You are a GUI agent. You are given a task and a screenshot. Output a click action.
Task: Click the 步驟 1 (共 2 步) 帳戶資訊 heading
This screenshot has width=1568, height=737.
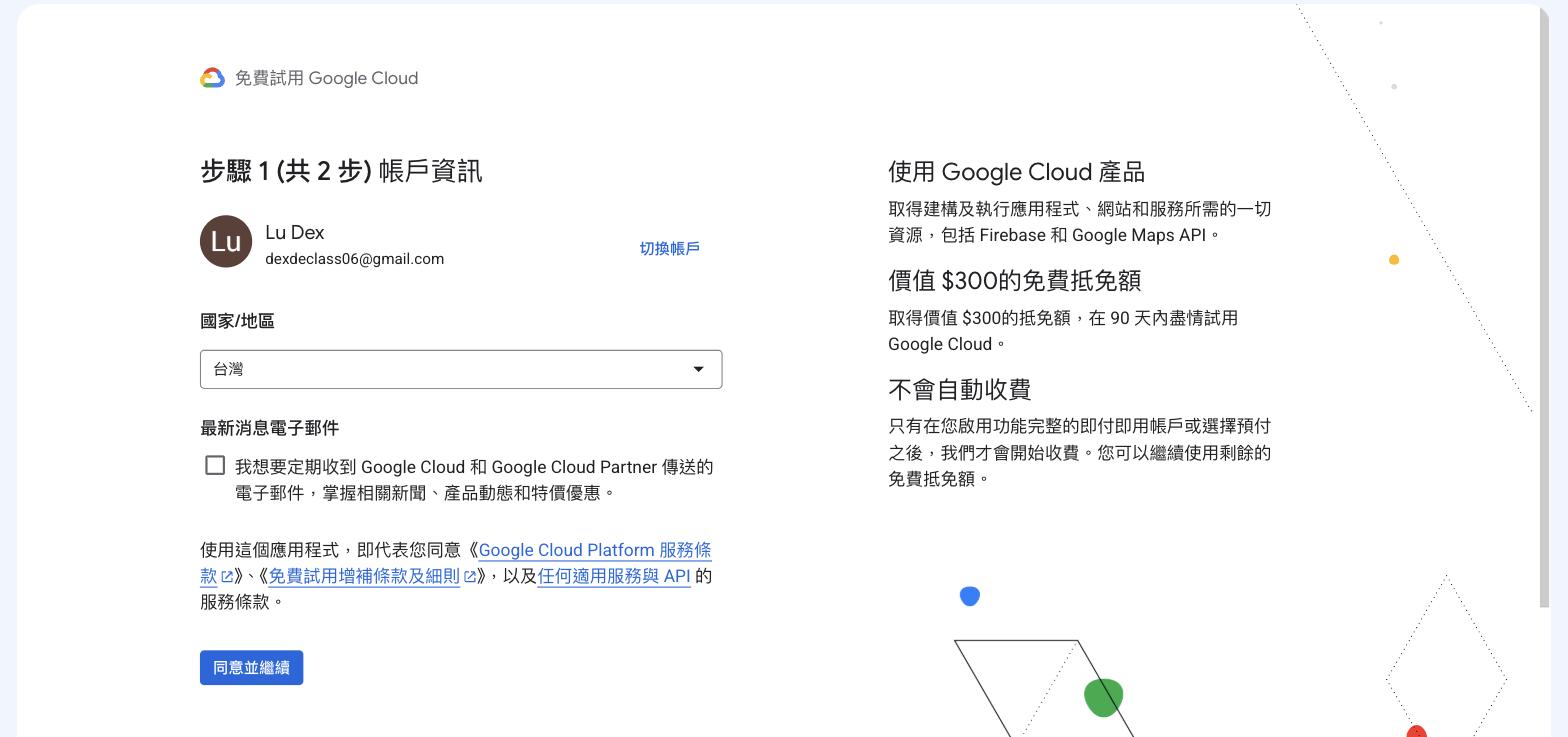(341, 171)
